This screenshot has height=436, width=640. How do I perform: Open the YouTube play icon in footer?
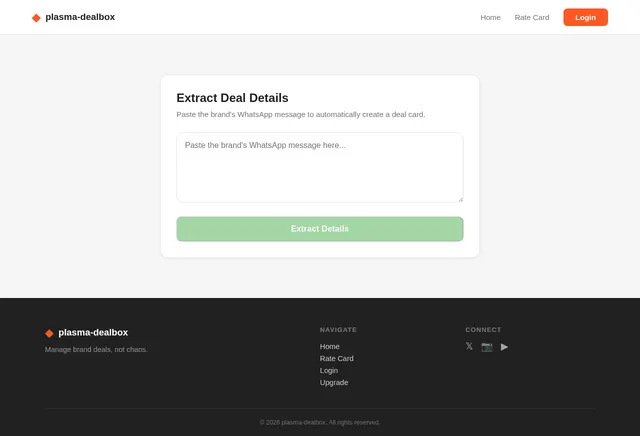[x=504, y=347]
